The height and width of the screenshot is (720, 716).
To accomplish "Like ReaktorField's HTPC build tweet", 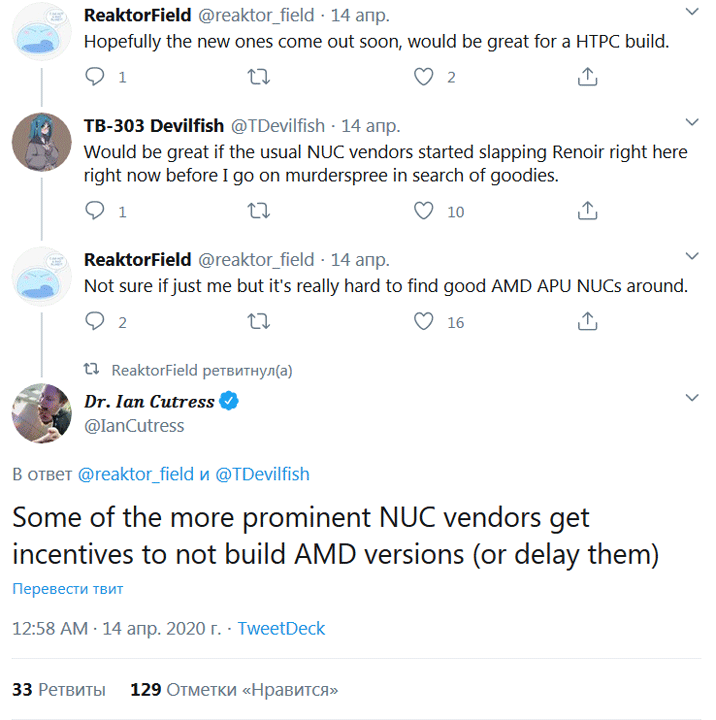I will [424, 77].
